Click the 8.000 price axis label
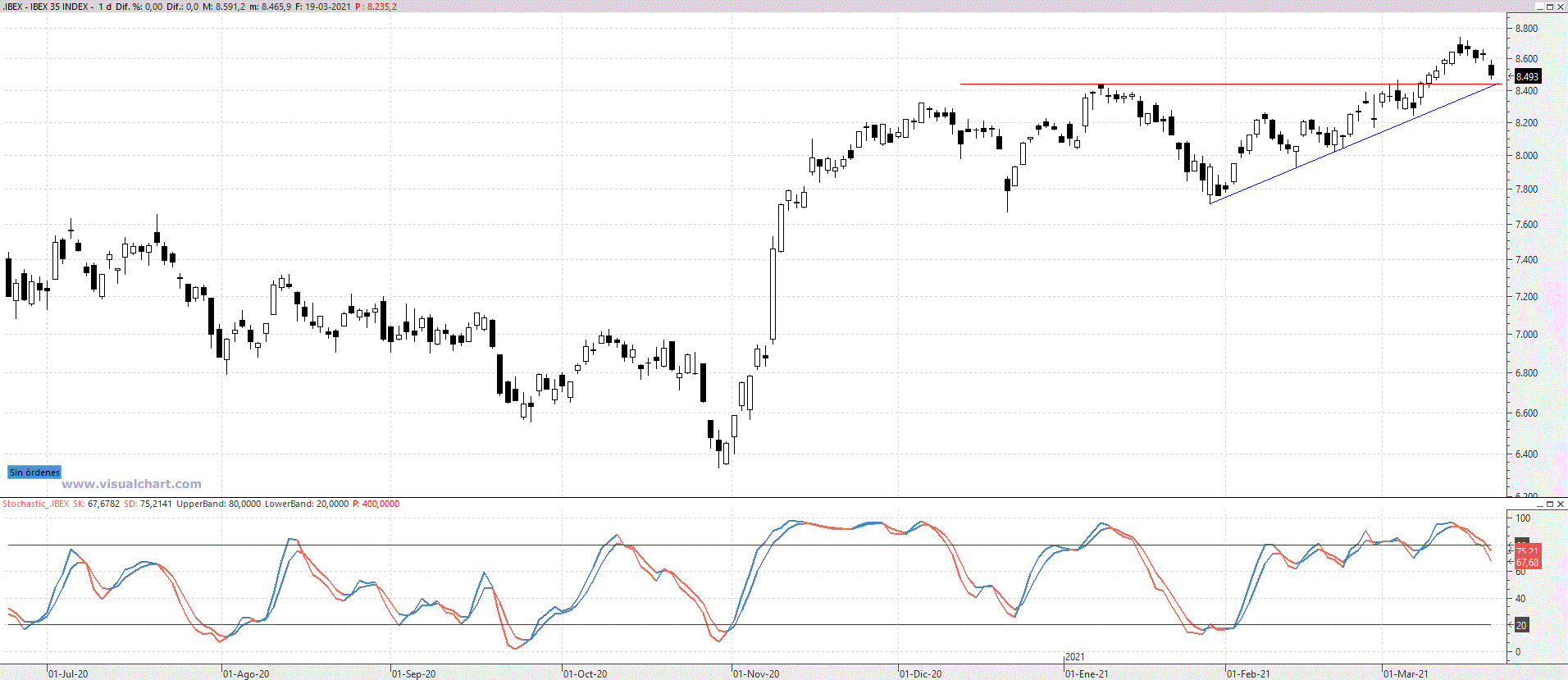Image resolution: width=1568 pixels, height=680 pixels. (1526, 155)
